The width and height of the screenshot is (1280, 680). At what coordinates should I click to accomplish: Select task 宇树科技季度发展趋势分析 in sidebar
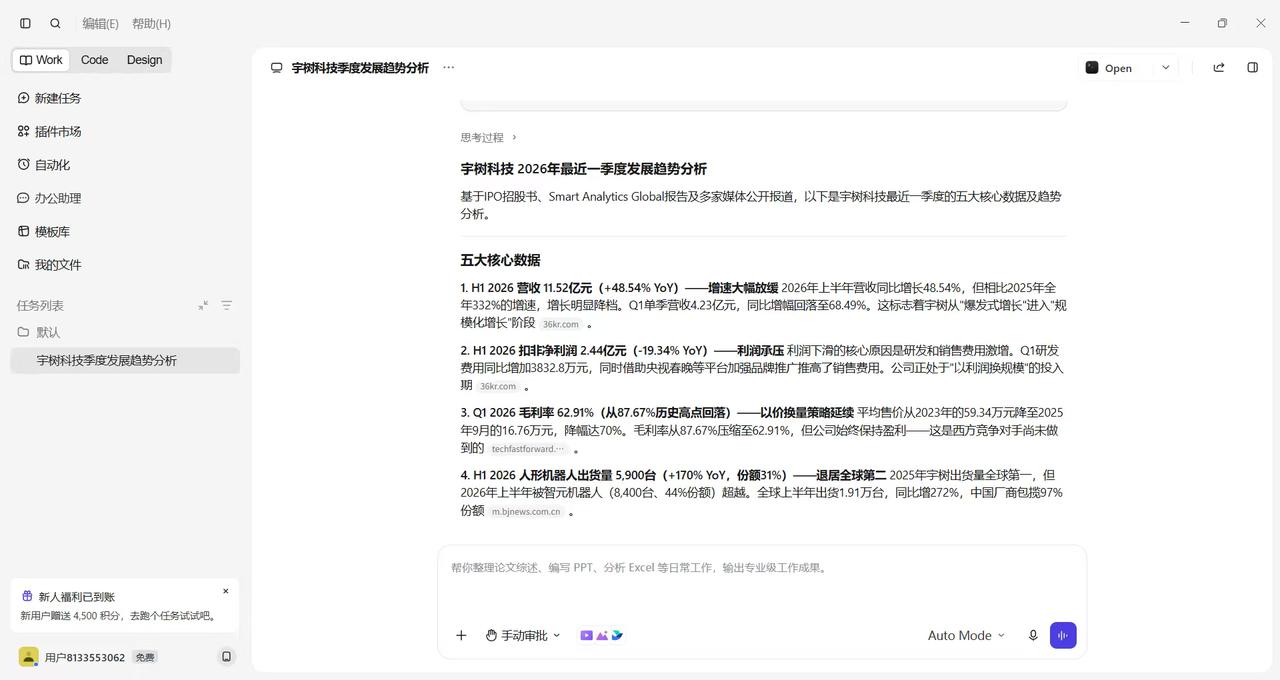click(x=125, y=360)
